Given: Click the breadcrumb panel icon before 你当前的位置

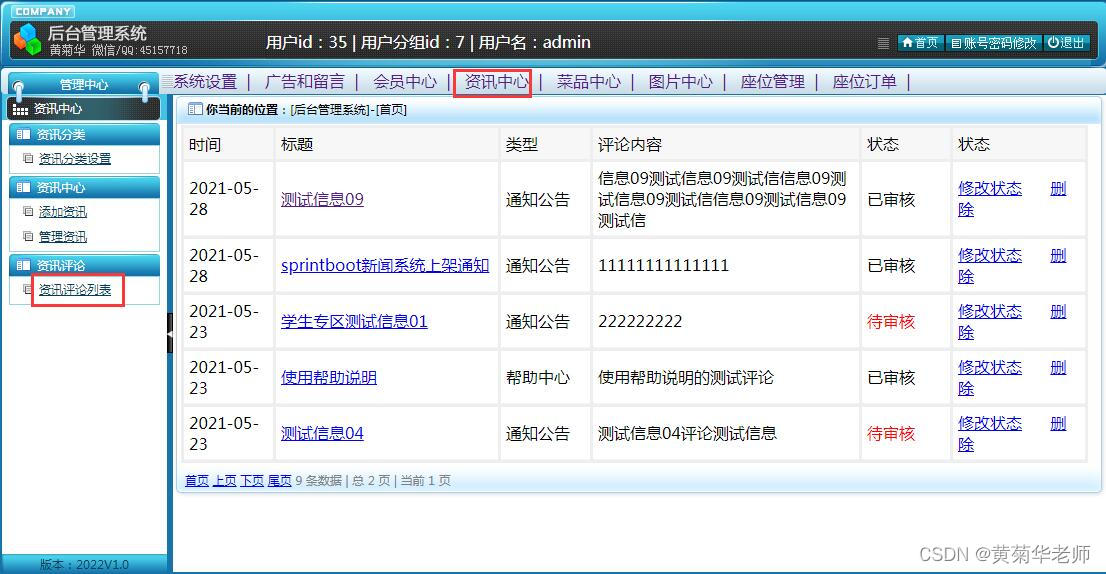Looking at the screenshot, I should pos(195,109).
